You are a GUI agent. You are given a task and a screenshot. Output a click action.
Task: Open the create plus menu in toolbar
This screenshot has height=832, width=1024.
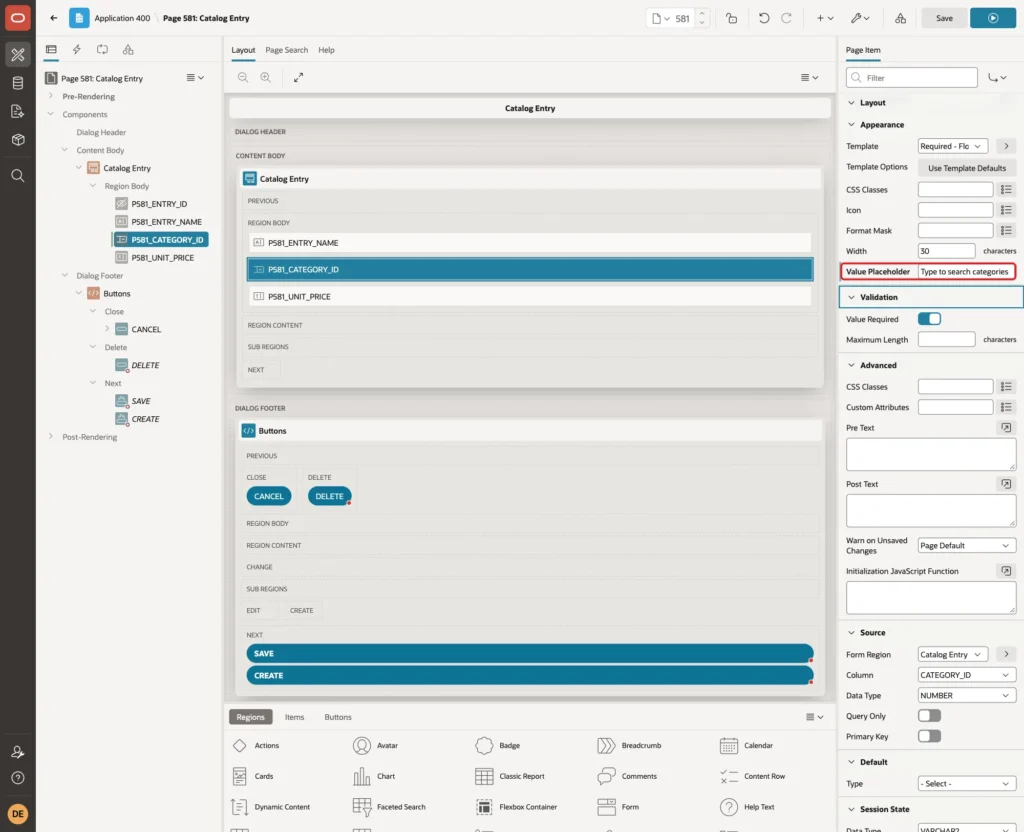point(825,18)
